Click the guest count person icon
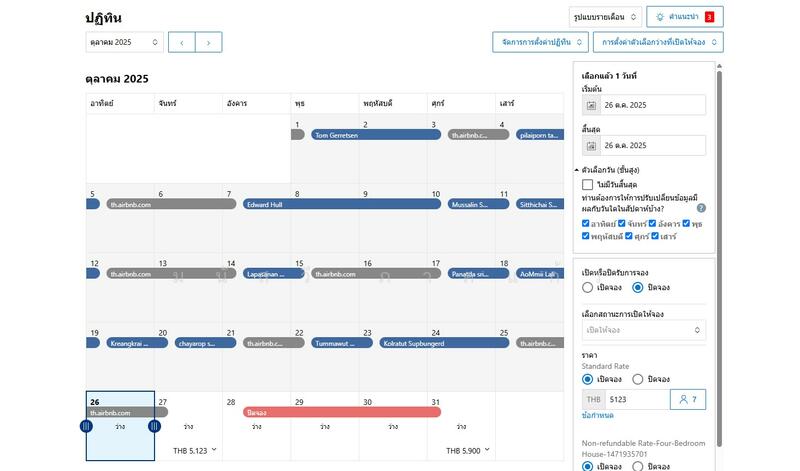Image resolution: width=800 pixels, height=471 pixels. (x=687, y=399)
